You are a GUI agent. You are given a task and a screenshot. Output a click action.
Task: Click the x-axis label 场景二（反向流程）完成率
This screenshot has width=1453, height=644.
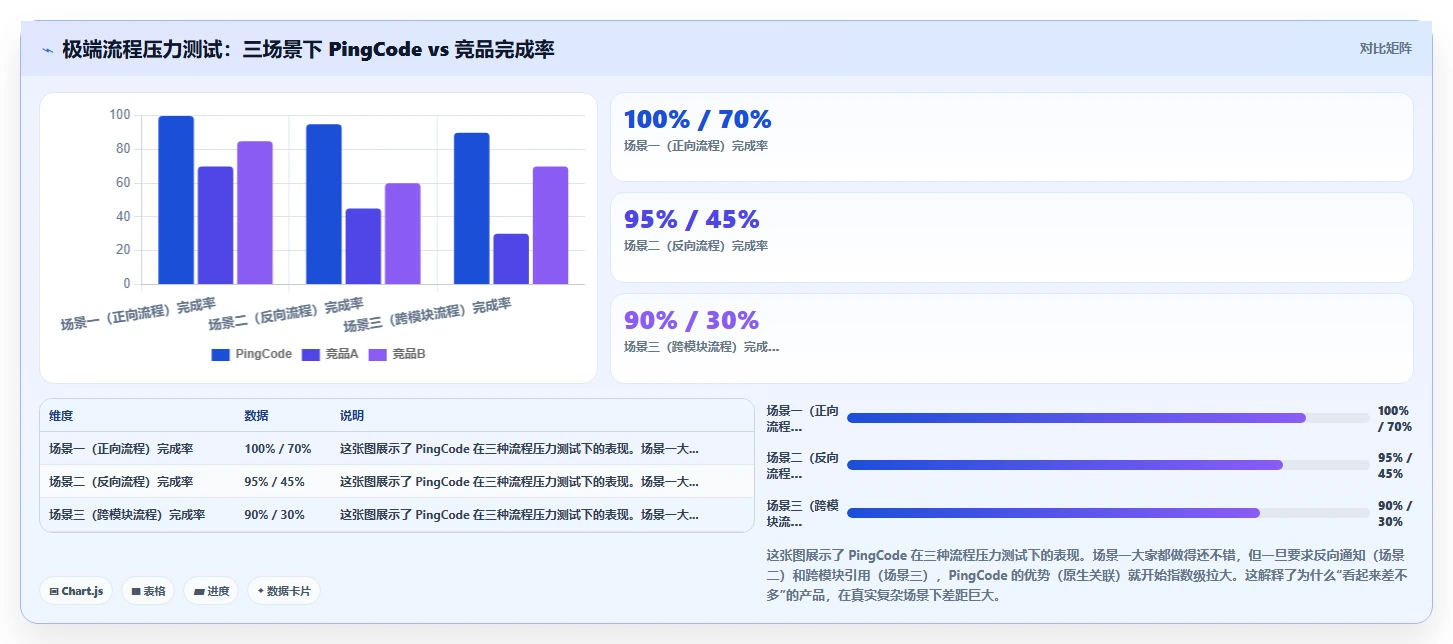(x=286, y=313)
